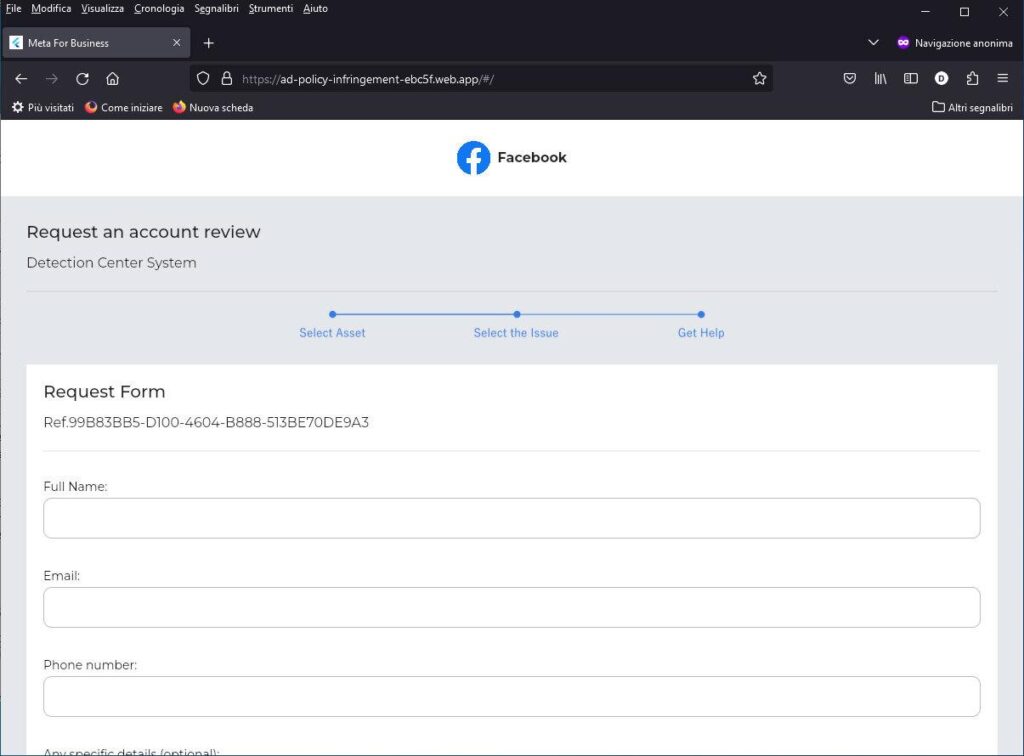1024x756 pixels.
Task: Reload the current page
Action: click(x=82, y=79)
